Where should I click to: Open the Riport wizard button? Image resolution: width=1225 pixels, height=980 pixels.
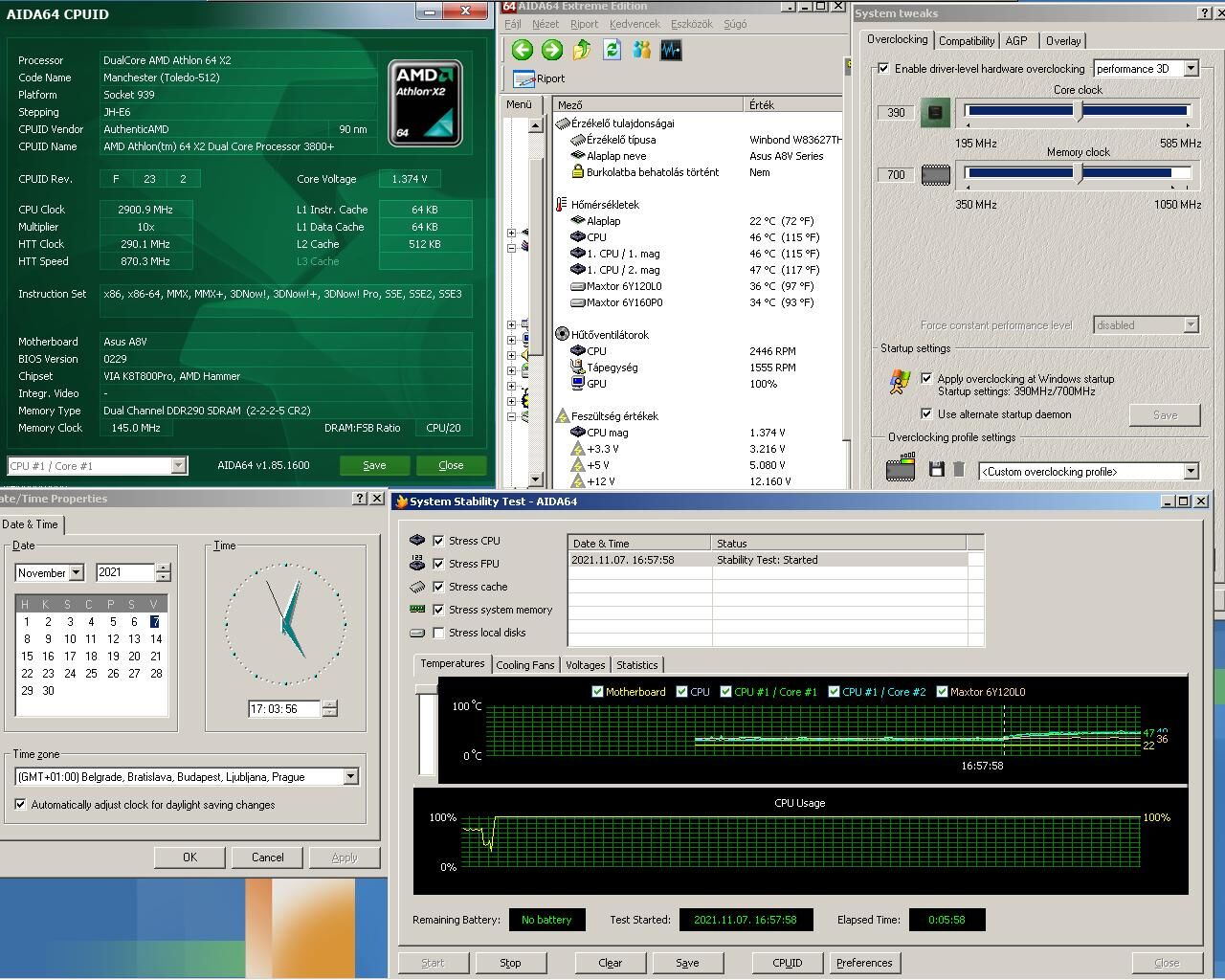[539, 78]
